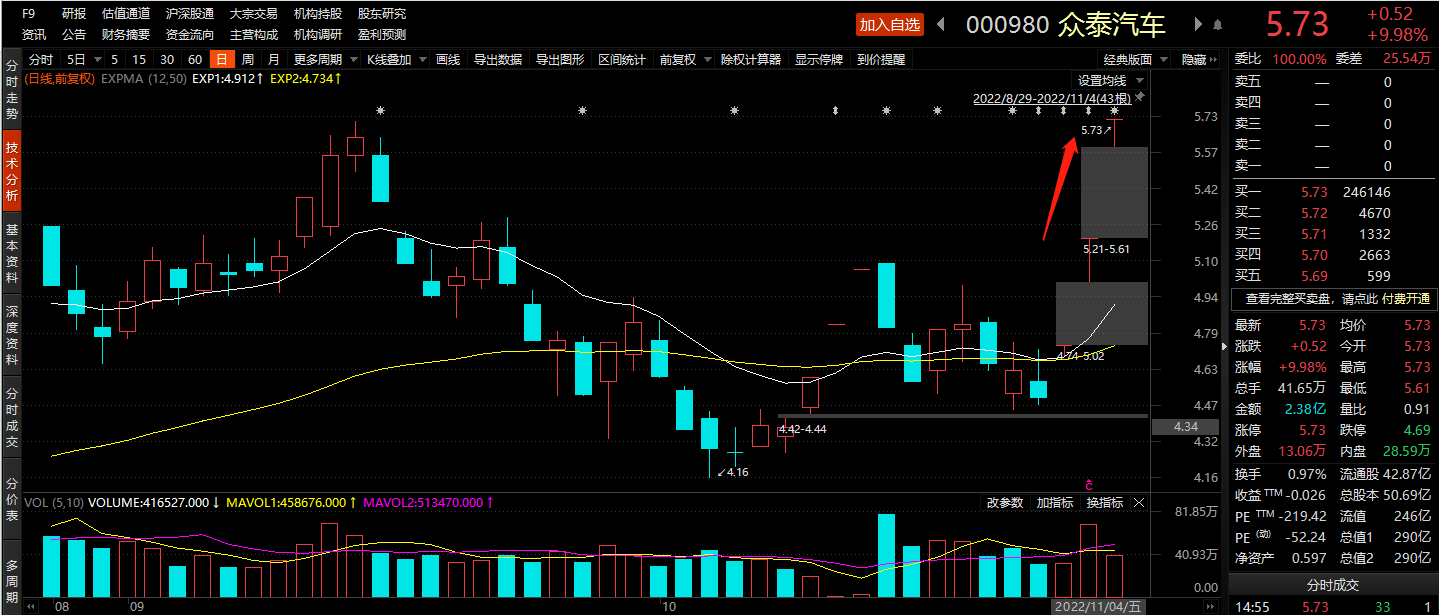The image size is (1439, 615).
Task: Open 大宗交易 block trades
Action: (x=254, y=14)
